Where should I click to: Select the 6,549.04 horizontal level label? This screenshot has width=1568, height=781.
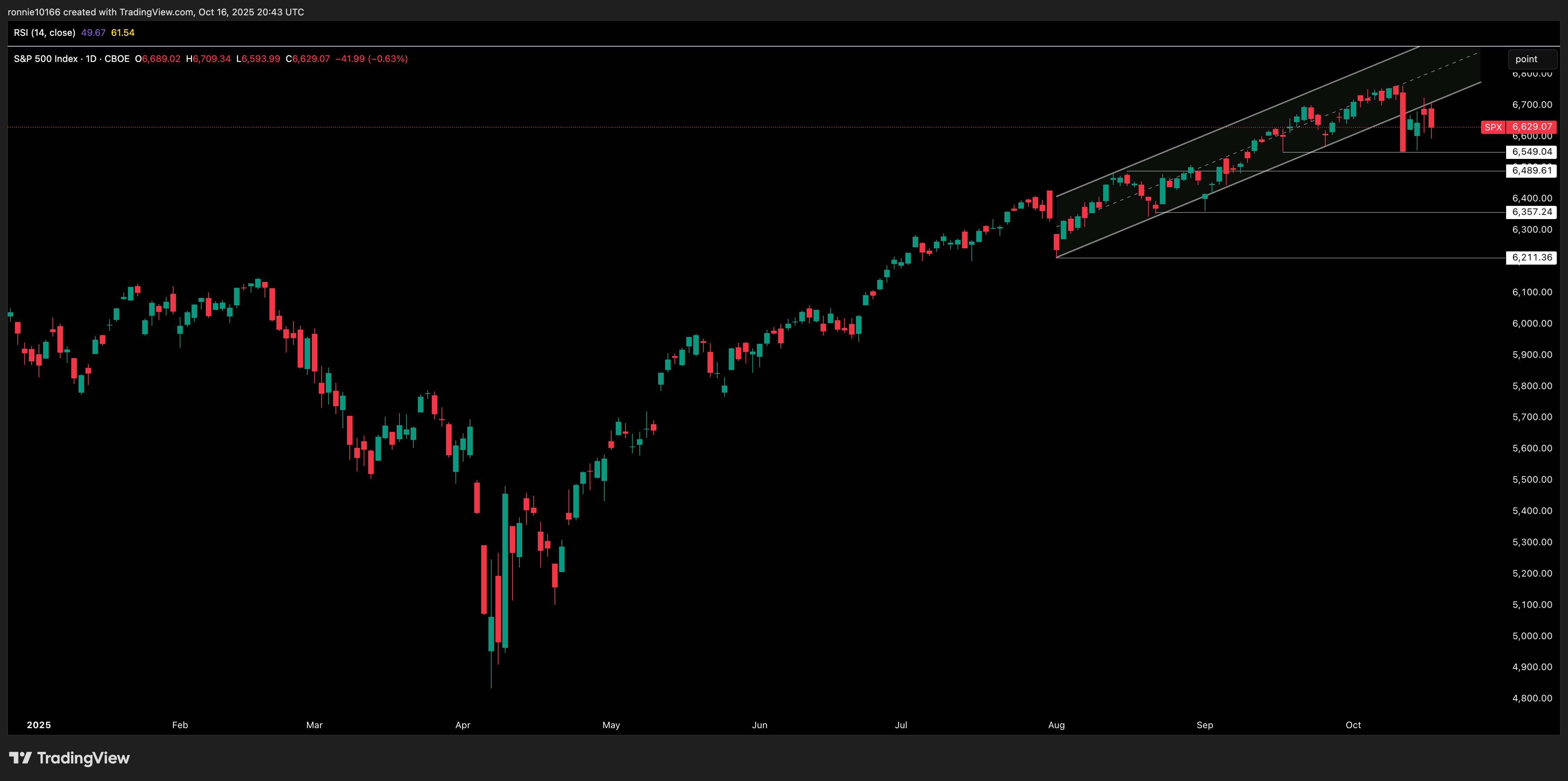click(x=1531, y=152)
